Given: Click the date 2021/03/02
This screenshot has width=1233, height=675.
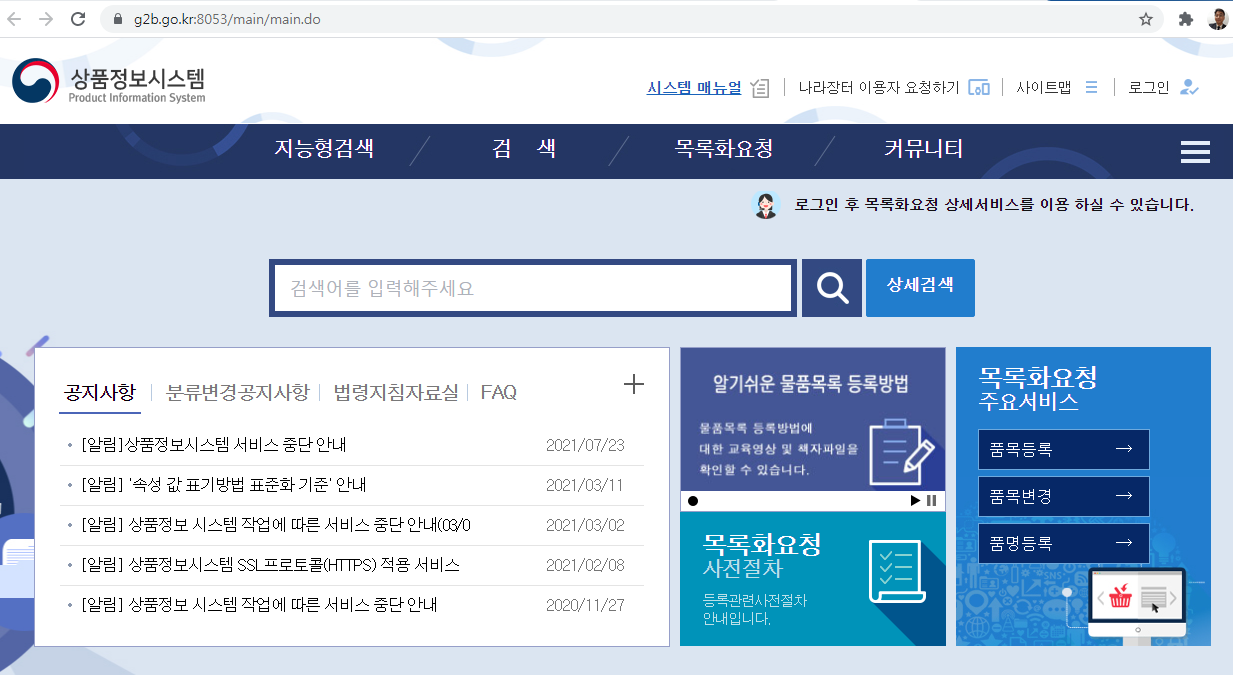Looking at the screenshot, I should pyautogui.click(x=585, y=525).
